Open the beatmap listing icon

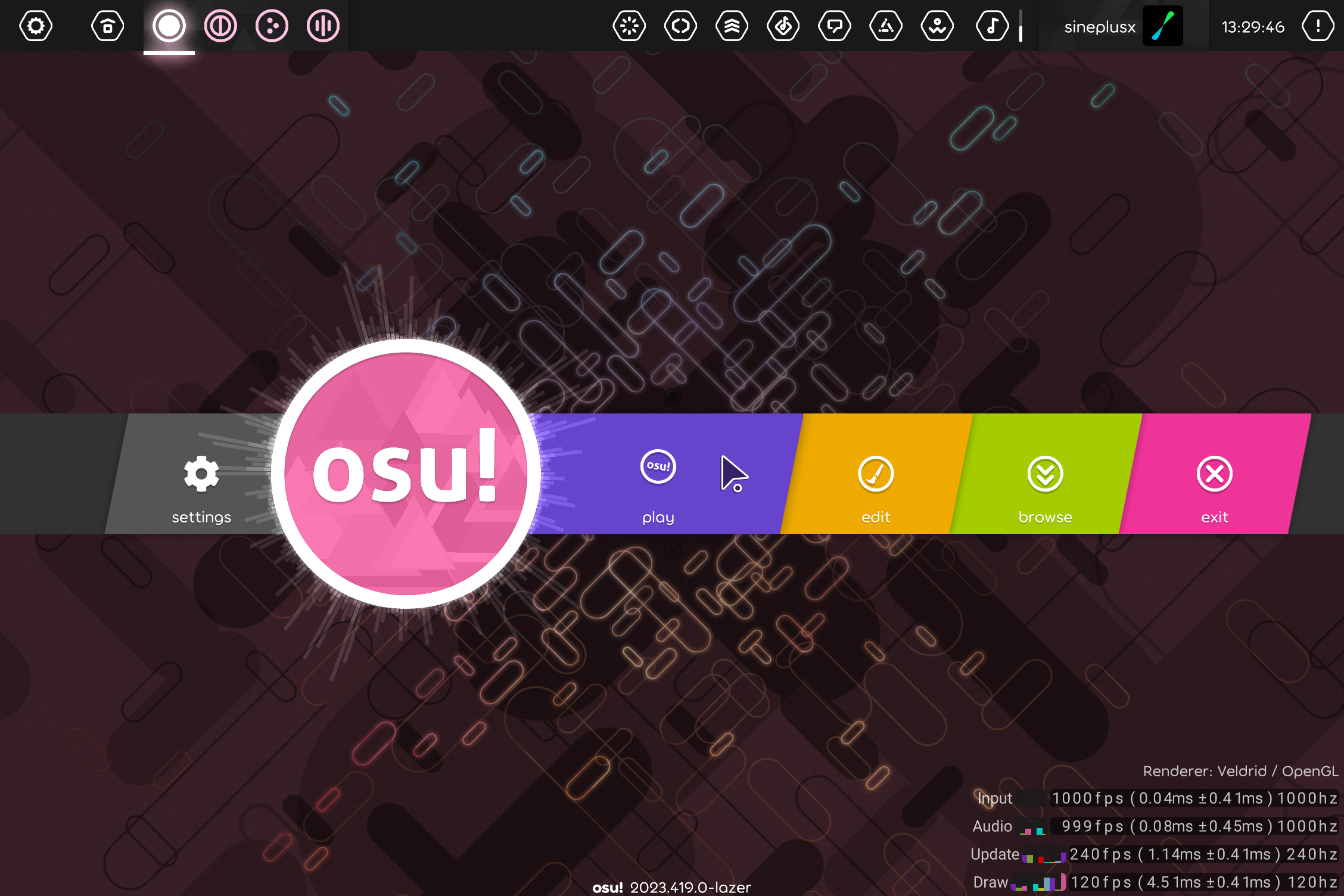[783, 26]
